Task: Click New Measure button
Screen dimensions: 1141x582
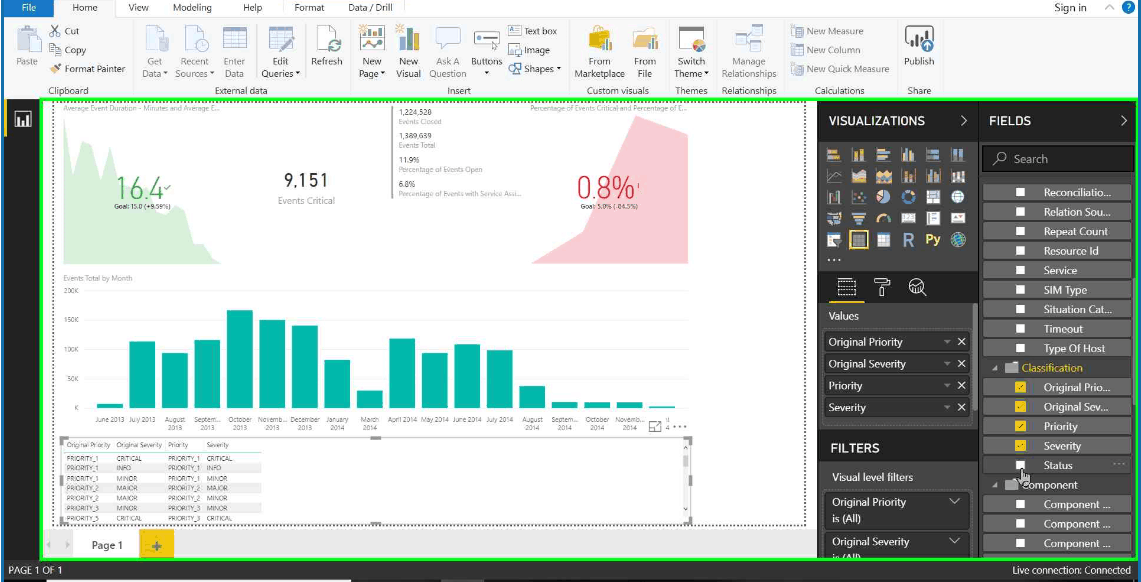Action: coord(827,31)
